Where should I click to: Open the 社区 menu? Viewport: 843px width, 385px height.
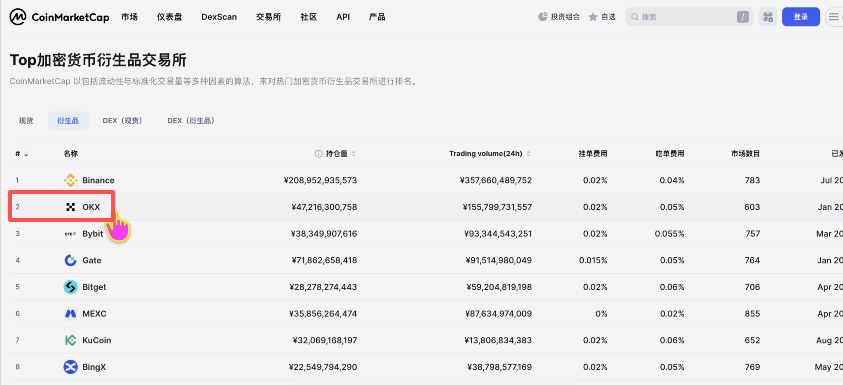tap(309, 17)
